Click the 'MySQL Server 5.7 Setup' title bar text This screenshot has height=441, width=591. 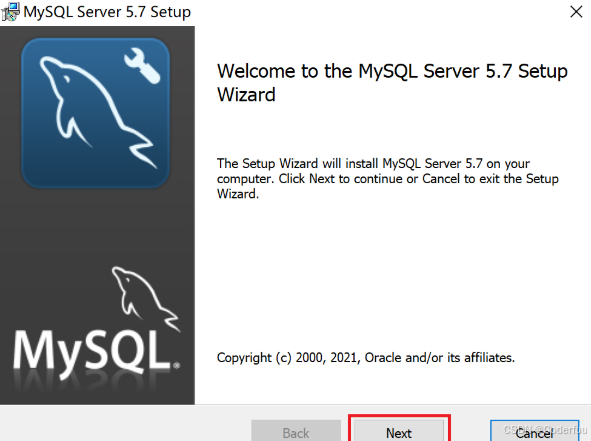[107, 12]
